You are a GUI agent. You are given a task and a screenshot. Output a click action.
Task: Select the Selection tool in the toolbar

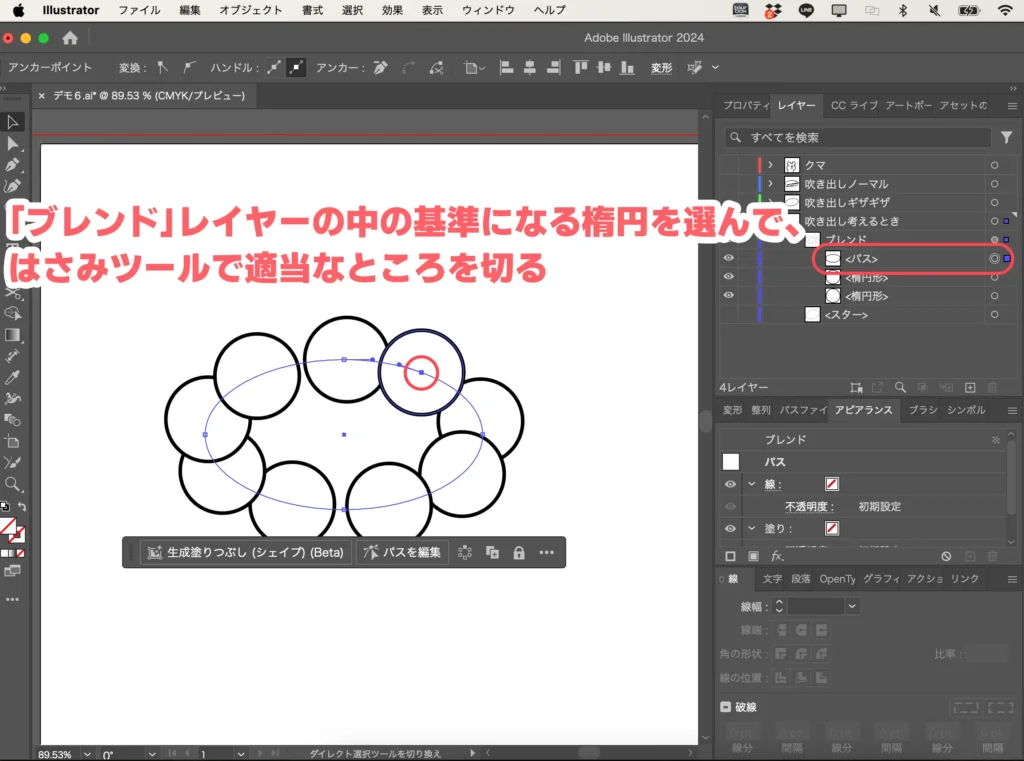click(13, 122)
